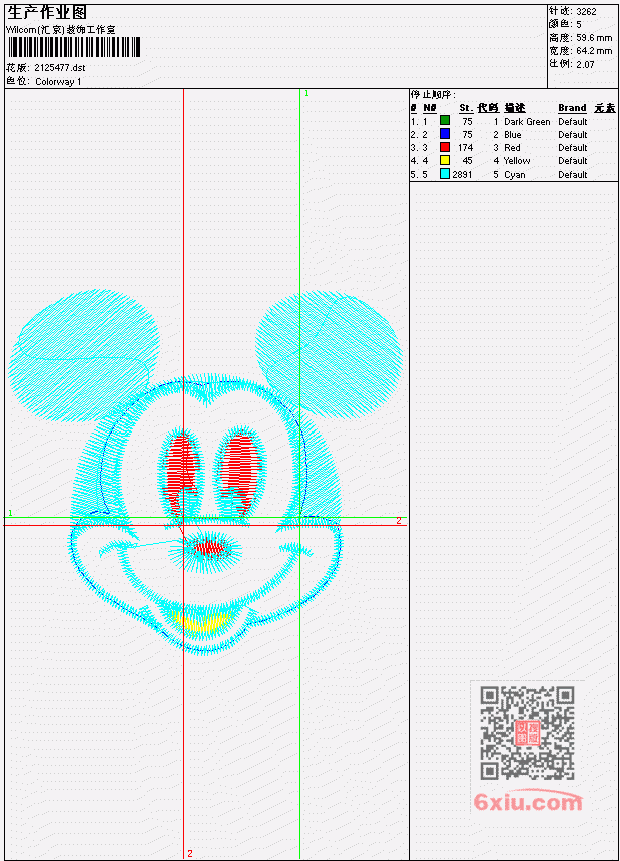The image size is (620, 861).
Task: Click the barcode under the studio name
Action: (74, 47)
